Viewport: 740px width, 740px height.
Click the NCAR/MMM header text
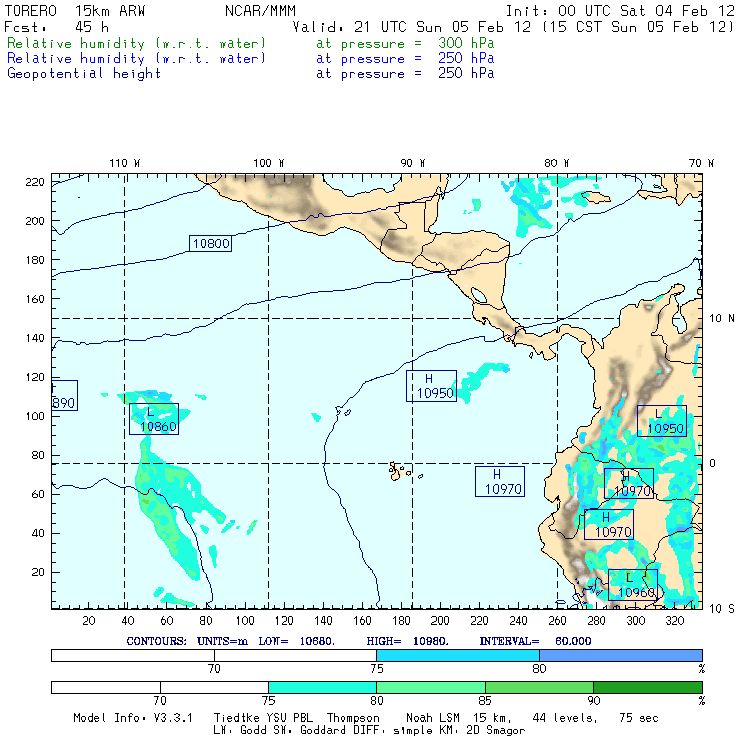click(x=261, y=11)
